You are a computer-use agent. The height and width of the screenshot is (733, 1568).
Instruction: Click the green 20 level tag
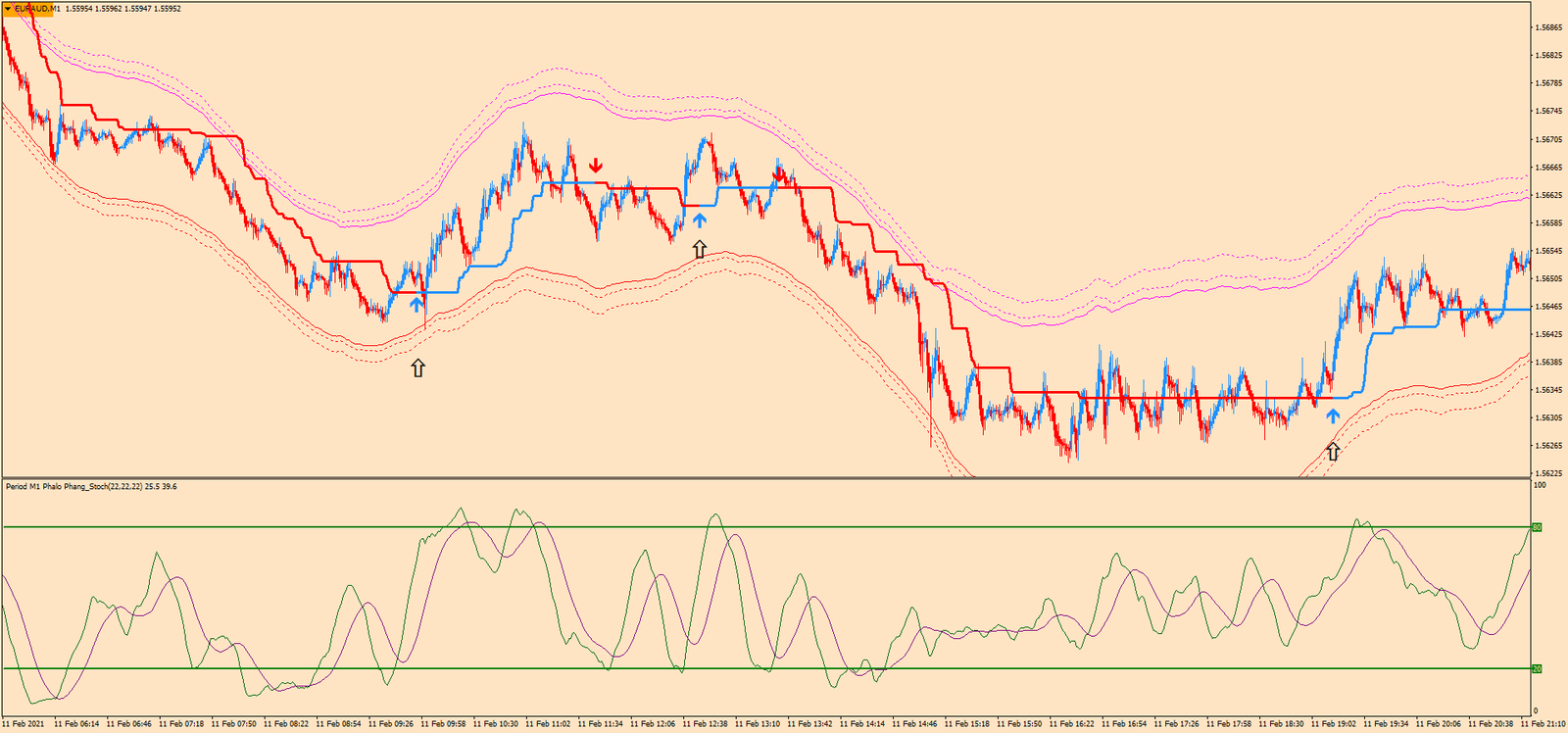[x=1537, y=668]
